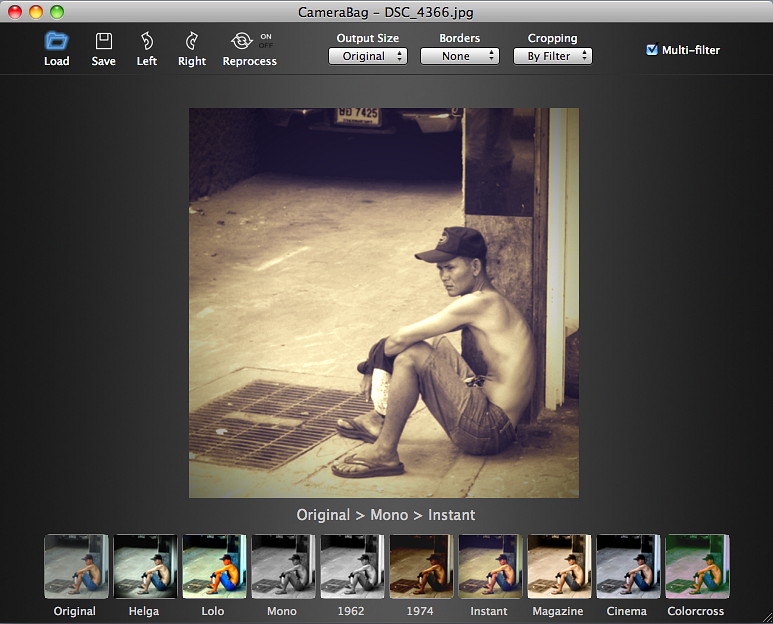Toggle the Reprocess ON/OFF switch

(x=266, y=41)
